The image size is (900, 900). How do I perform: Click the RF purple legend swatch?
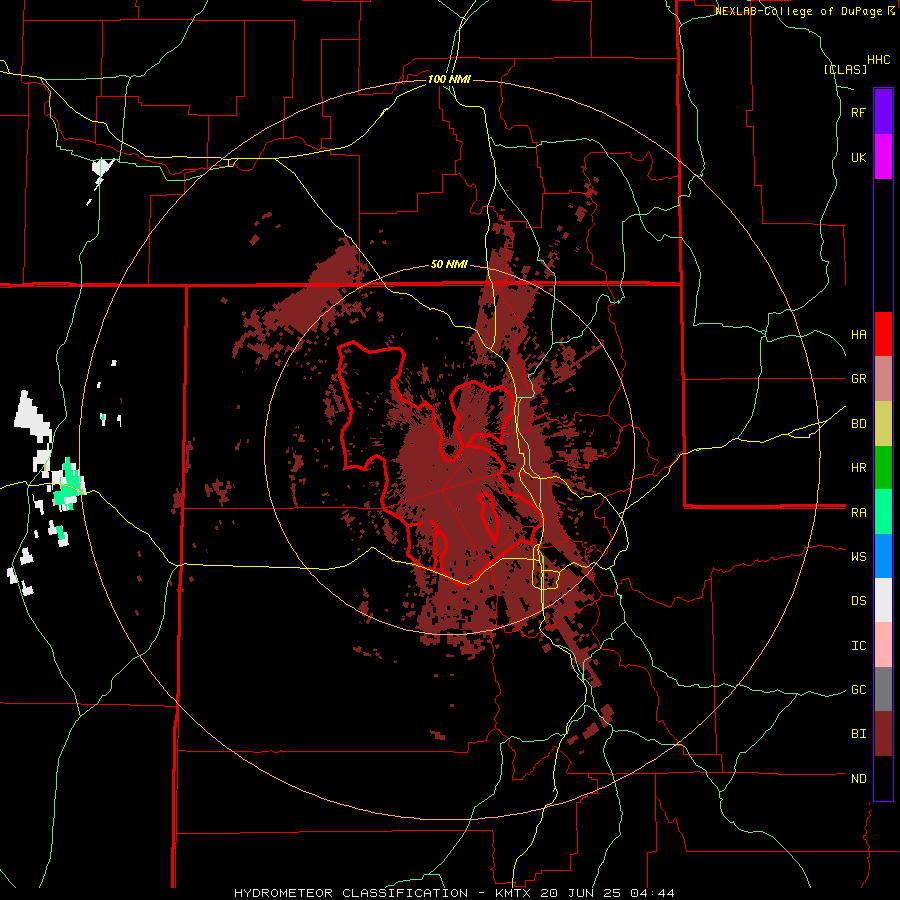(x=883, y=112)
